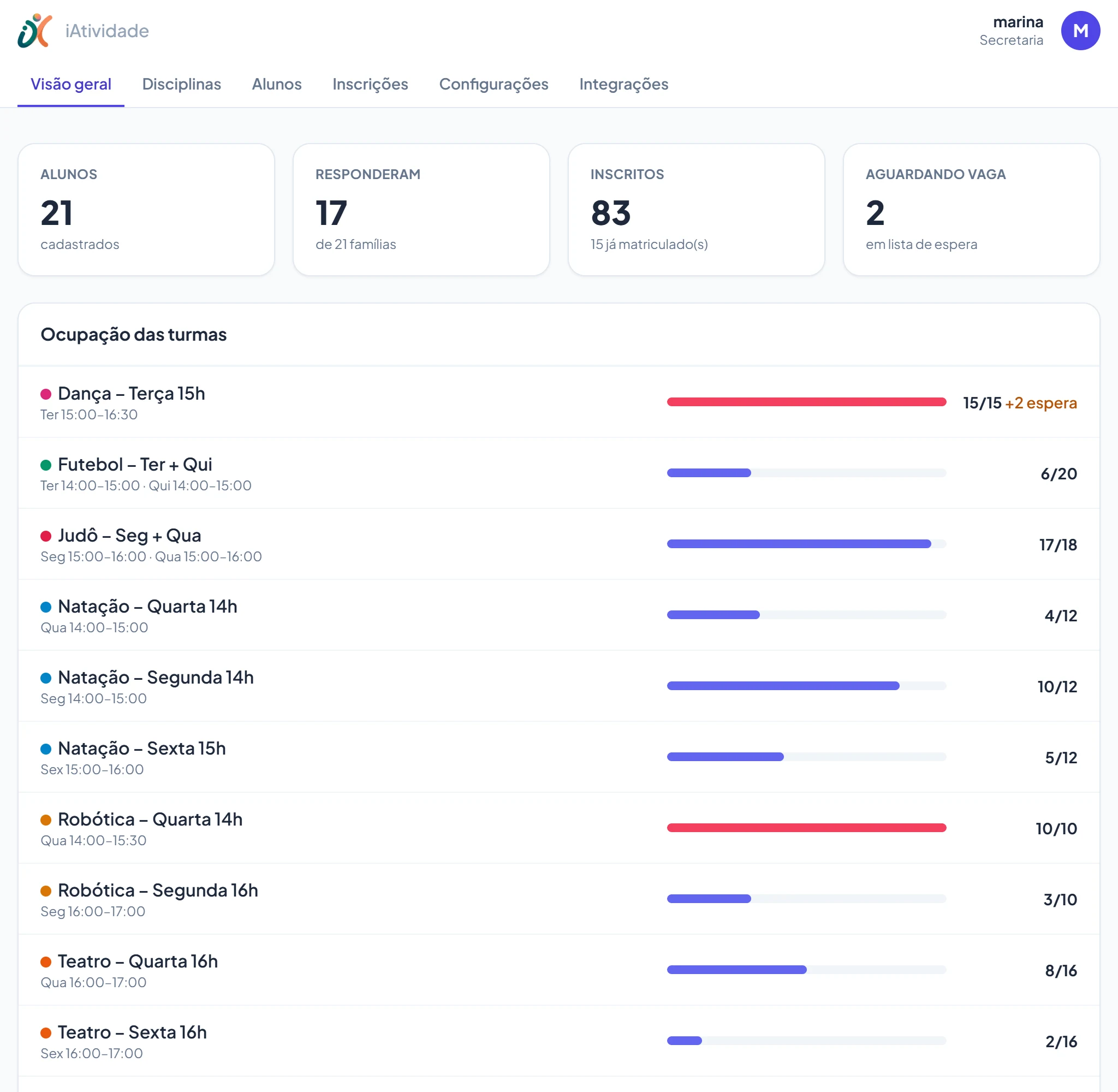Navigate to the Integrações tab
Viewport: 1118px width, 1092px height.
(623, 84)
